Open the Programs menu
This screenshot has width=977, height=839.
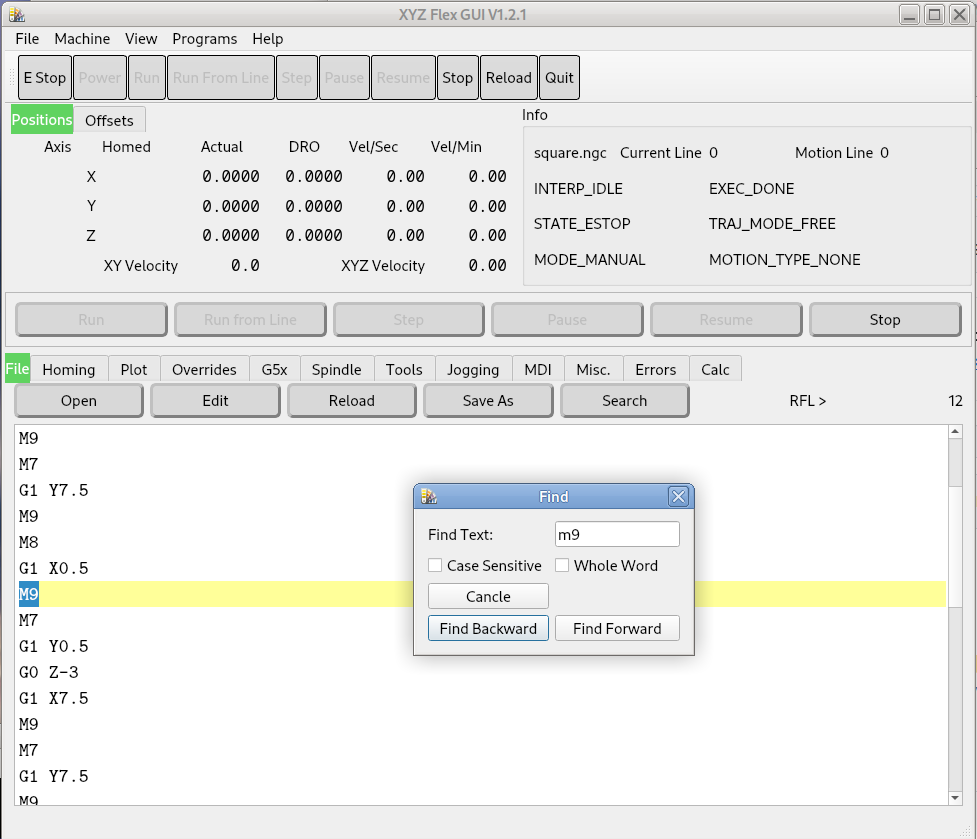point(204,39)
